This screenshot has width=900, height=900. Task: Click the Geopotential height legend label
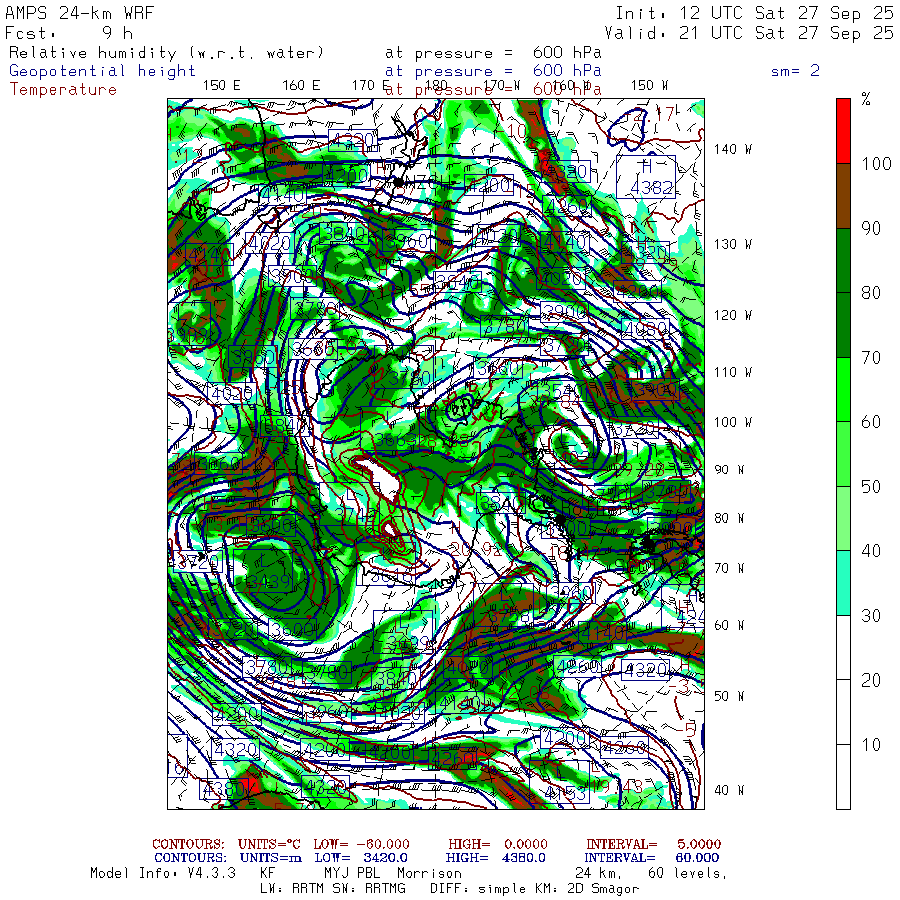[103, 71]
